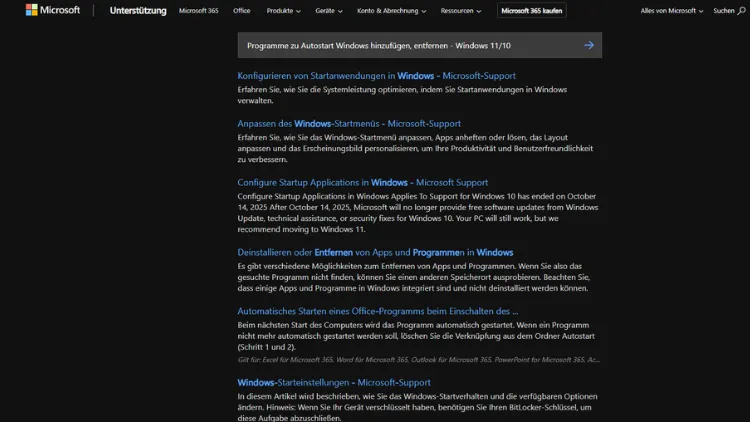Expand the Produkte dropdown
This screenshot has height=422, width=750.
pos(284,11)
